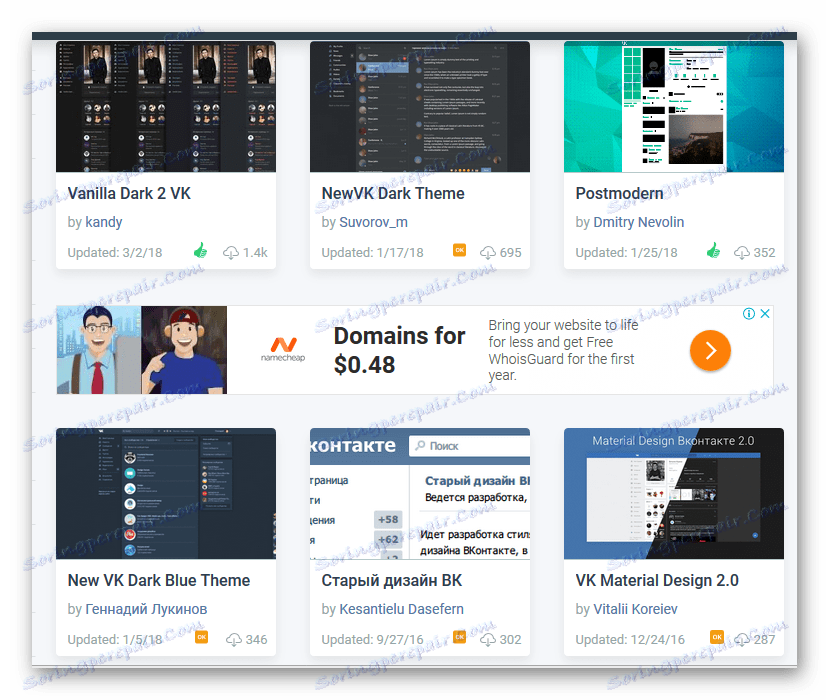Click OK rating badge on Старый дизайн ВК

pos(459,637)
